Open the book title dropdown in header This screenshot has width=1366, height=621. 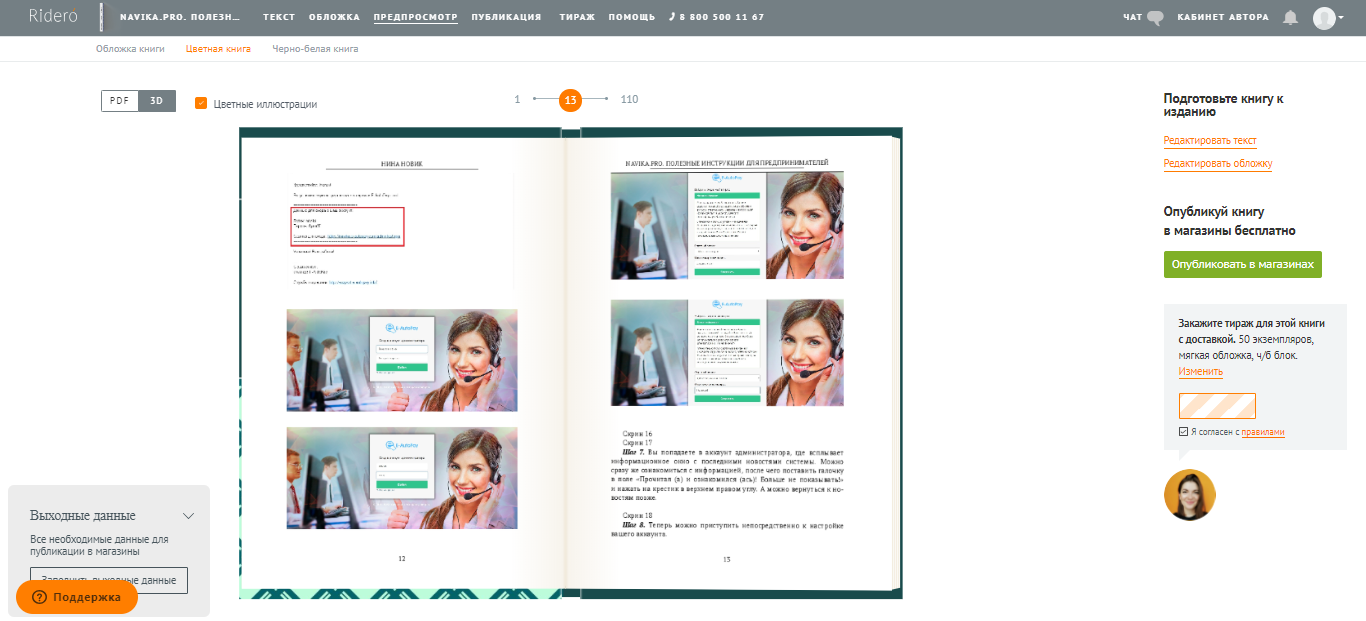(x=180, y=18)
